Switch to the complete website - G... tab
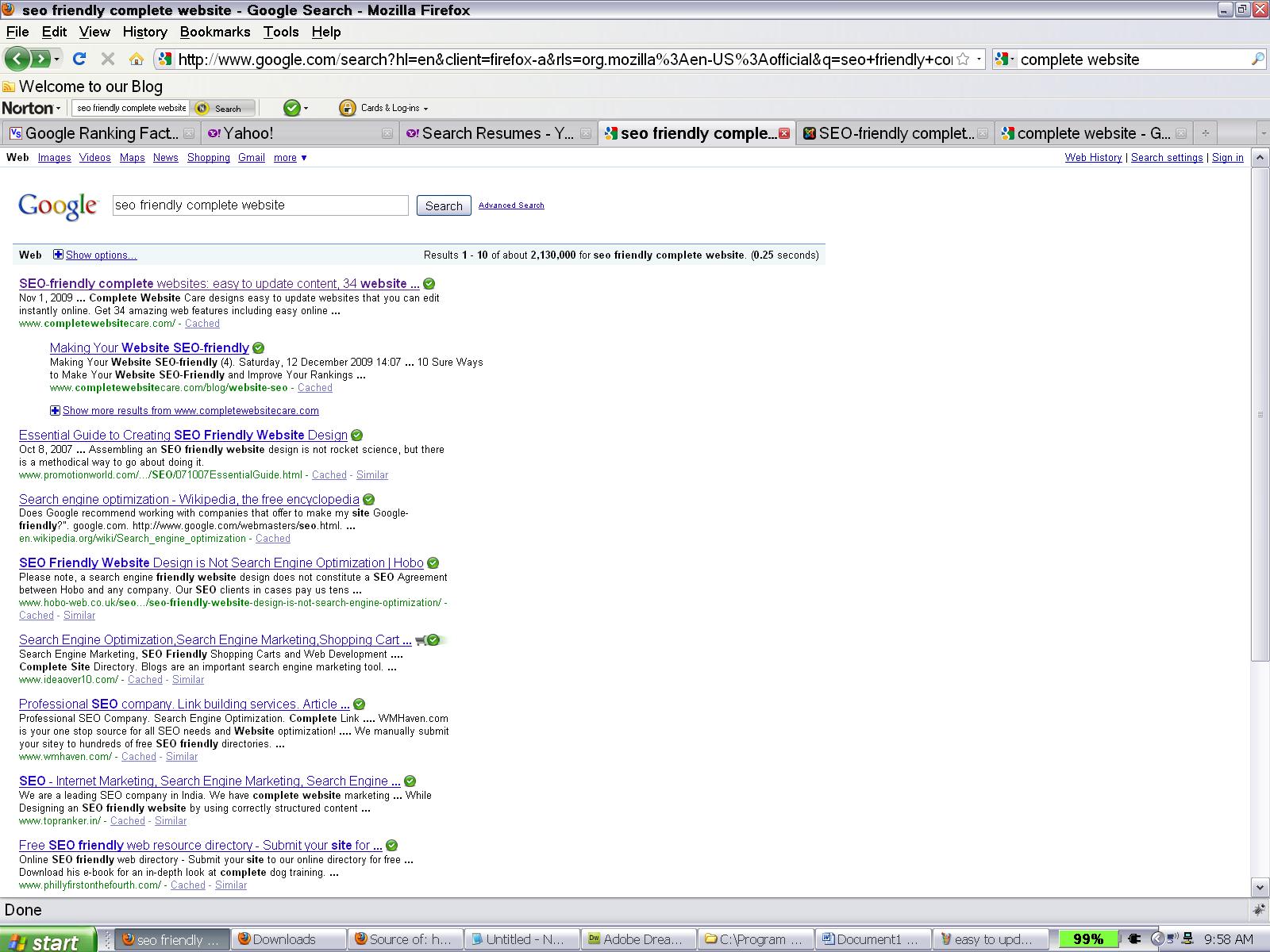Viewport: 1270px width, 952px height. pos(1093,133)
